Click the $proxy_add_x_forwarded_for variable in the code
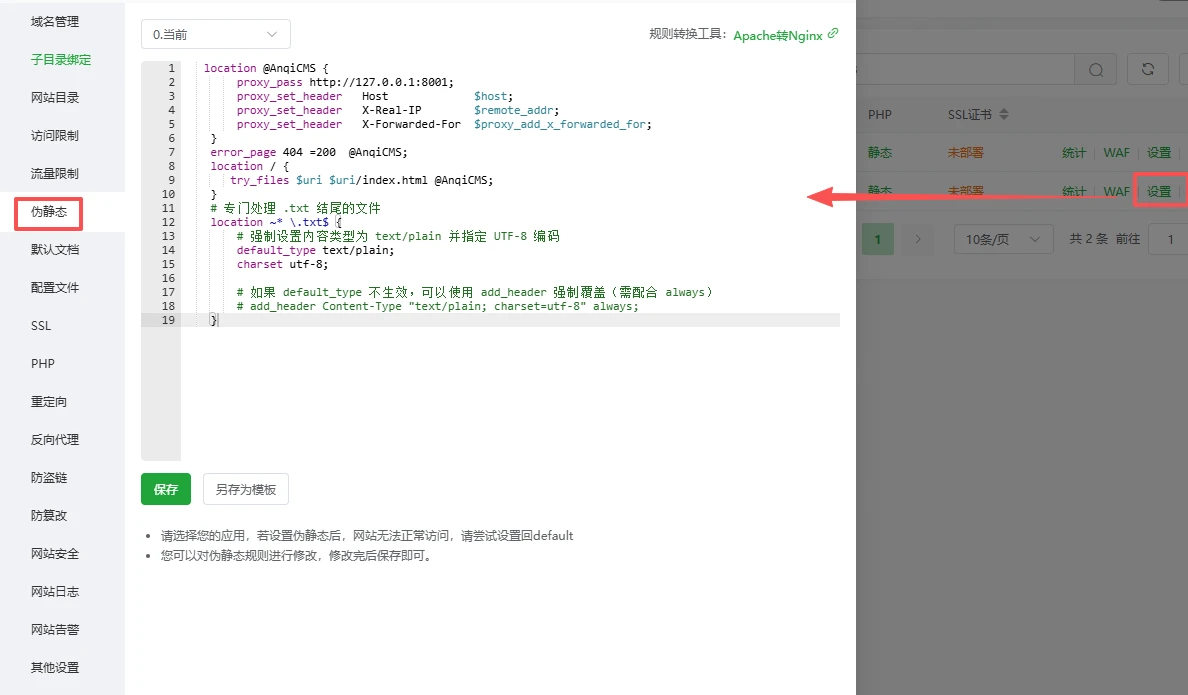 coord(562,124)
